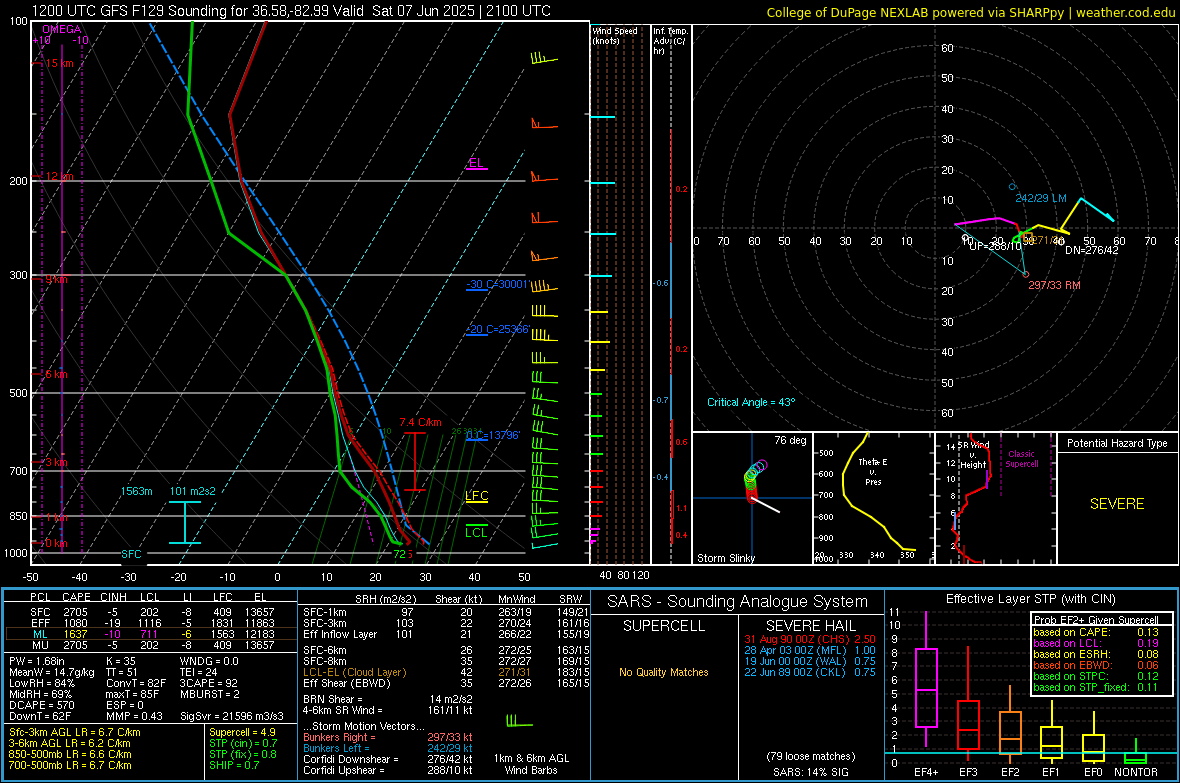The width and height of the screenshot is (1180, 783).
Task: Click the based on LCL: 0.19 row
Action: [x=1096, y=643]
